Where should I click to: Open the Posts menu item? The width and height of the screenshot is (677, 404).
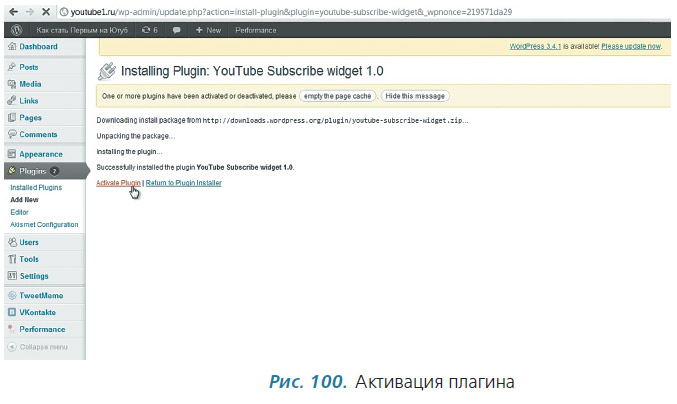coord(28,67)
